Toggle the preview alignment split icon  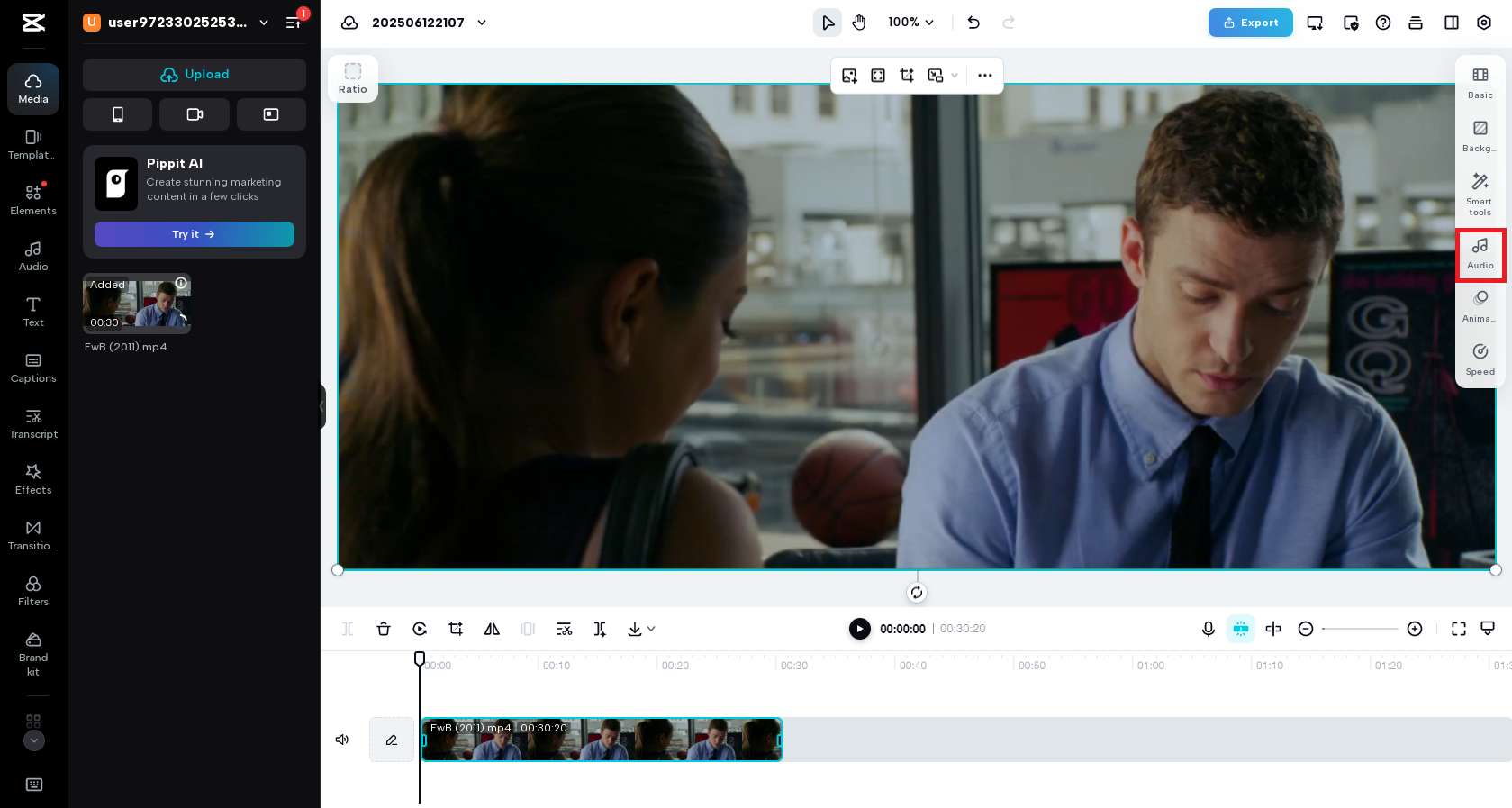pyautogui.click(x=1273, y=629)
